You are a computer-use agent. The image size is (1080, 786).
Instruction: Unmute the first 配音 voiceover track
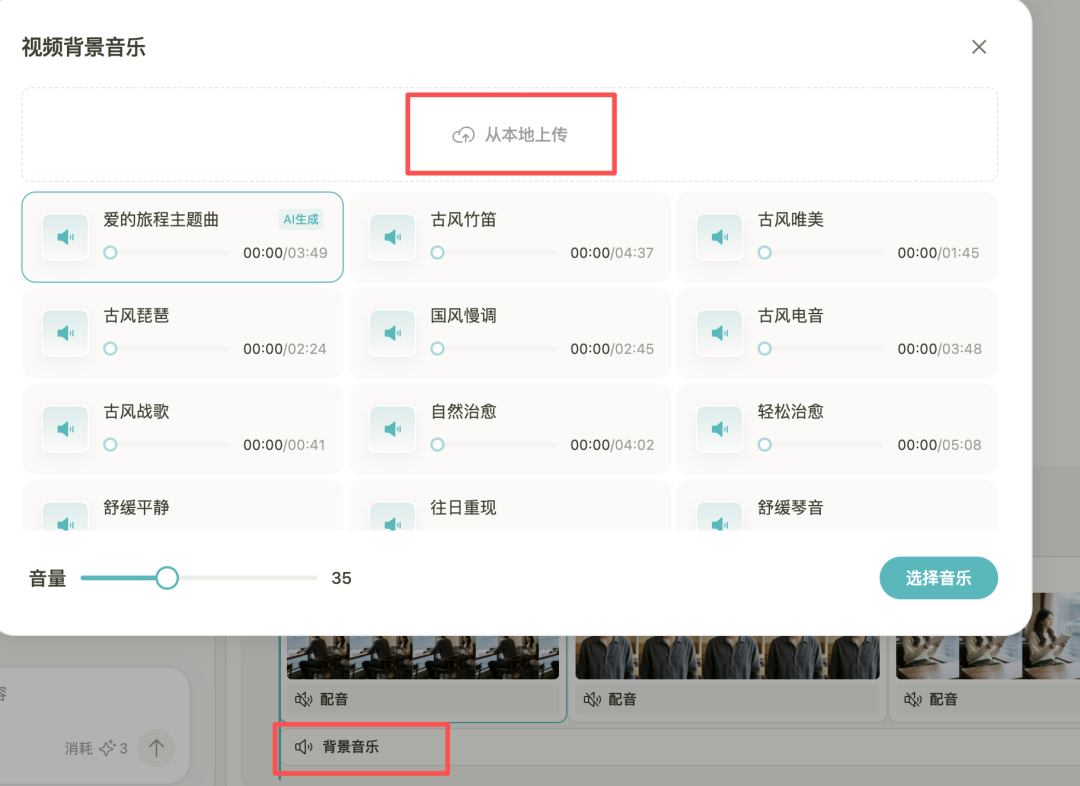pyautogui.click(x=303, y=699)
